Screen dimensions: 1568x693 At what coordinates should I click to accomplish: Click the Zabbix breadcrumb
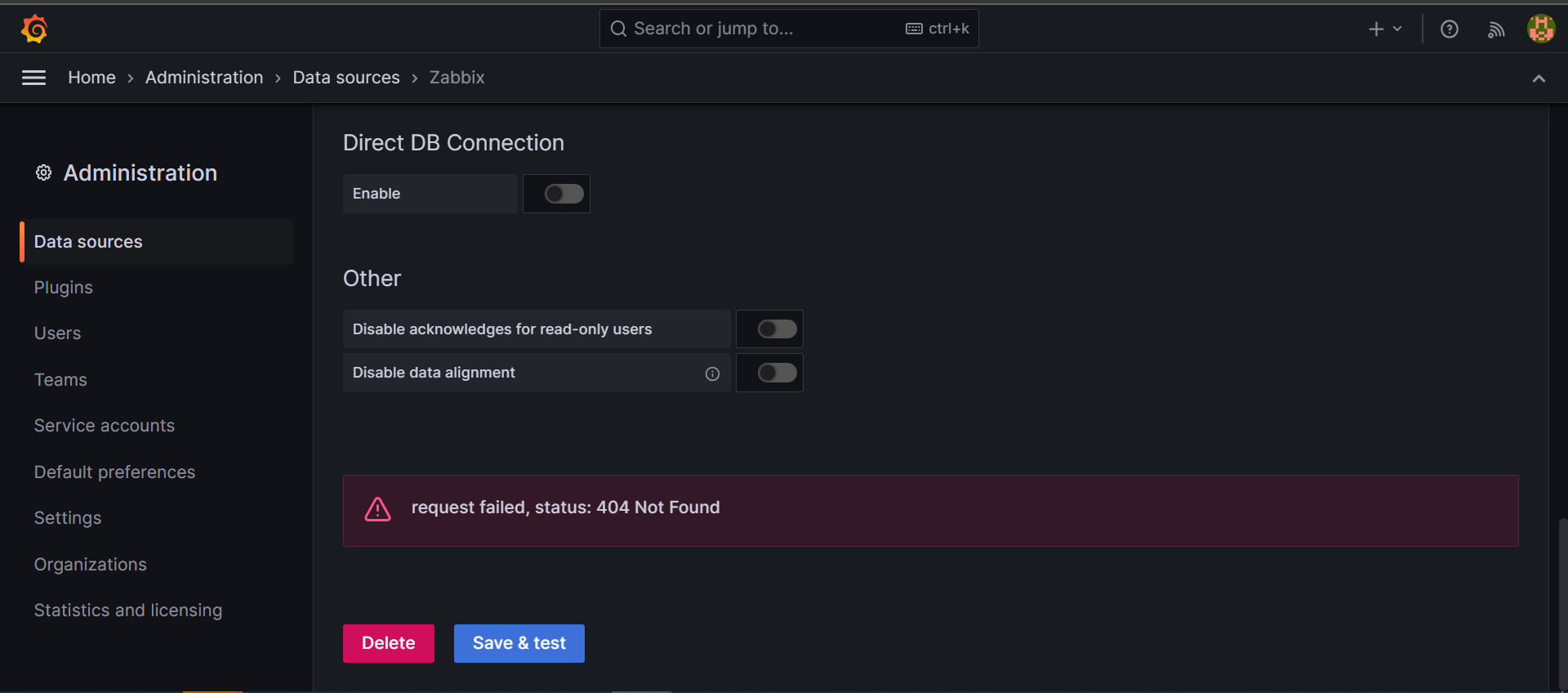(457, 78)
